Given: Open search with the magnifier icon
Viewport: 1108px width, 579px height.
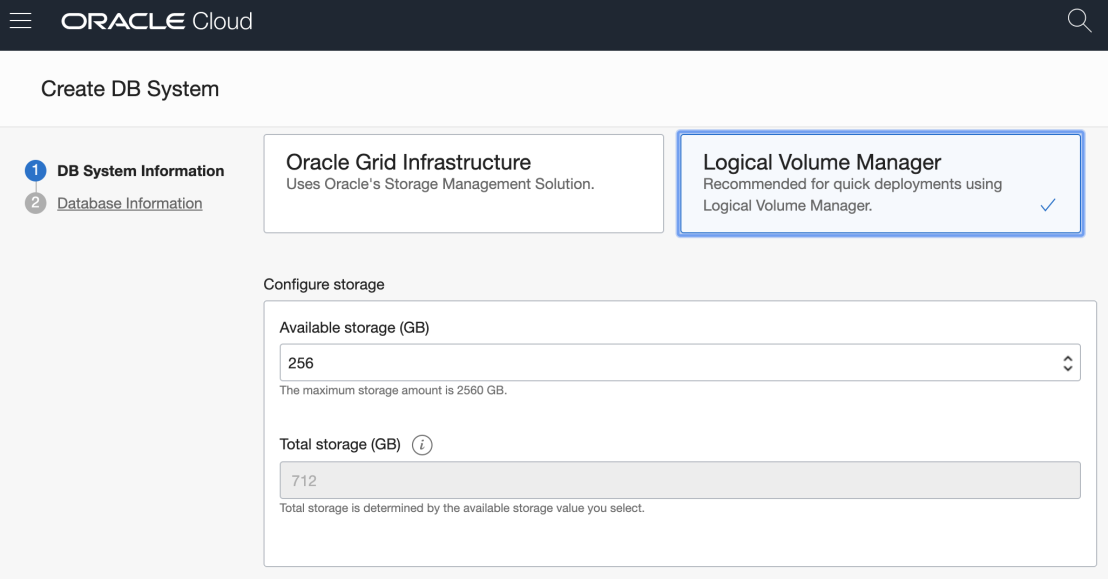Looking at the screenshot, I should 1079,21.
